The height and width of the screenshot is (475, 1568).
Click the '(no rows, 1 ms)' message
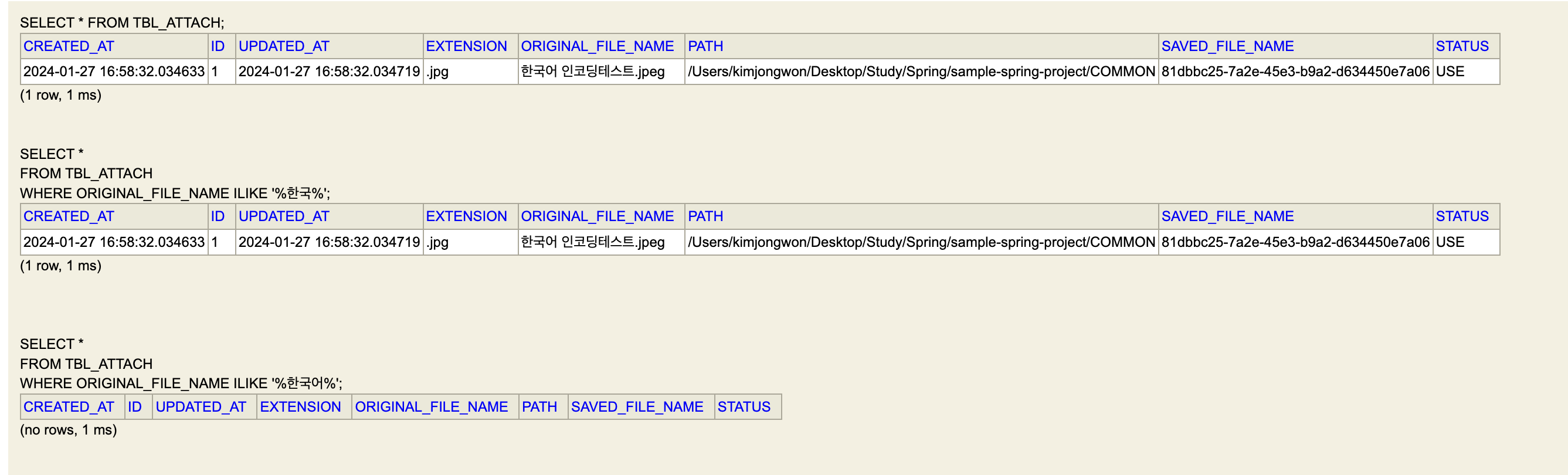[68, 430]
